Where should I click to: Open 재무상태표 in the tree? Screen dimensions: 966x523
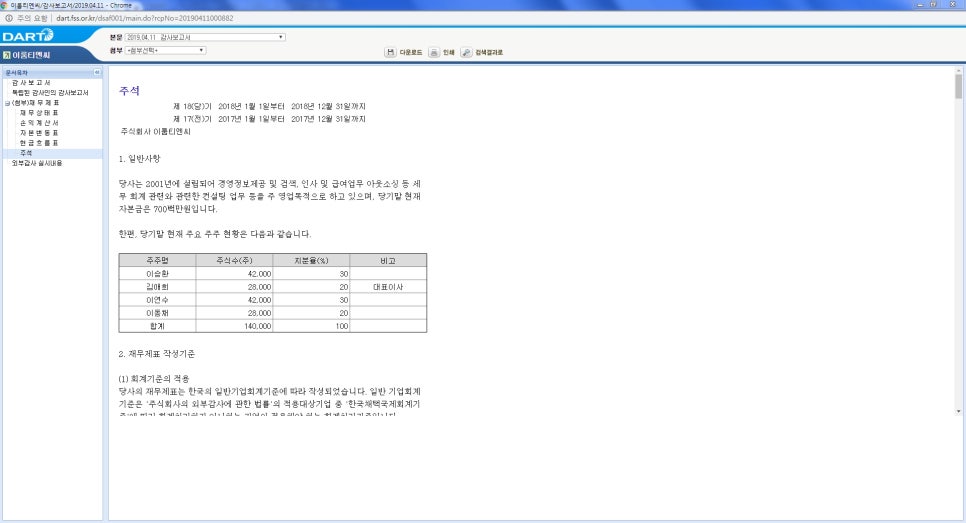[39, 113]
